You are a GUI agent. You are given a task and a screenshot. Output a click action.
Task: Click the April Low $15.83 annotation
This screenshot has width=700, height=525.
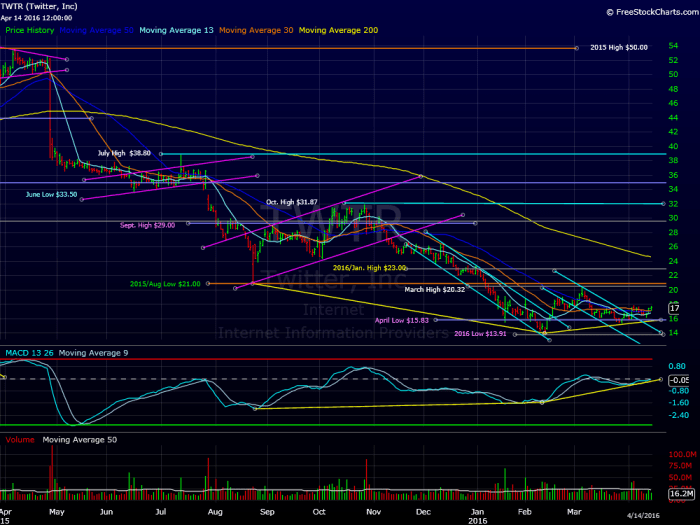[x=402, y=321]
